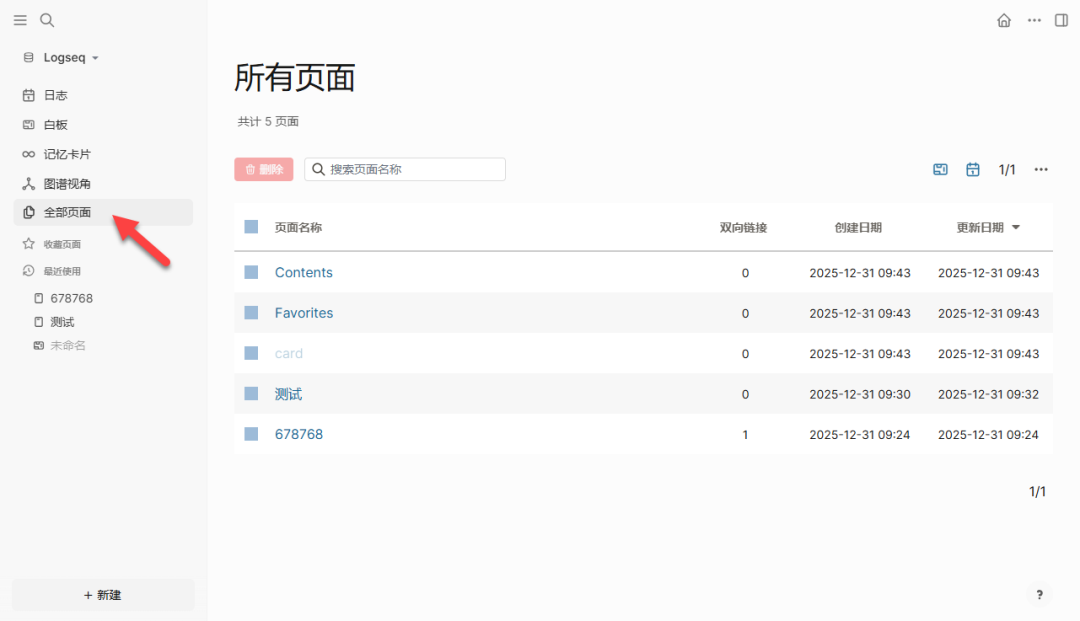This screenshot has height=621, width=1080.
Task: Open the 日志 journals sidebar icon
Action: [55, 95]
